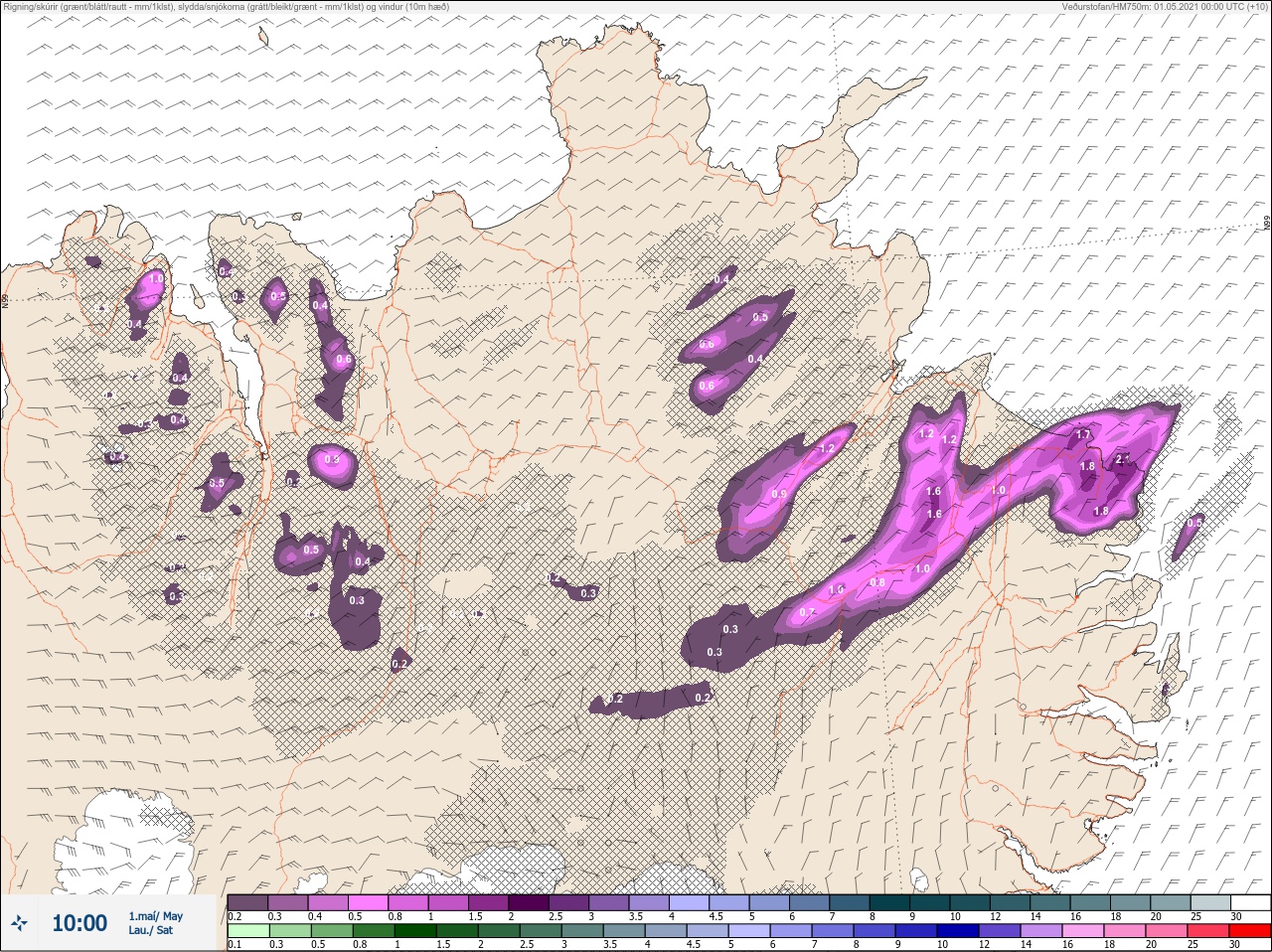Pick upper legend swatch between 0.2 and 0.3
Viewport: 1272px width, 952px height.
pos(247,902)
